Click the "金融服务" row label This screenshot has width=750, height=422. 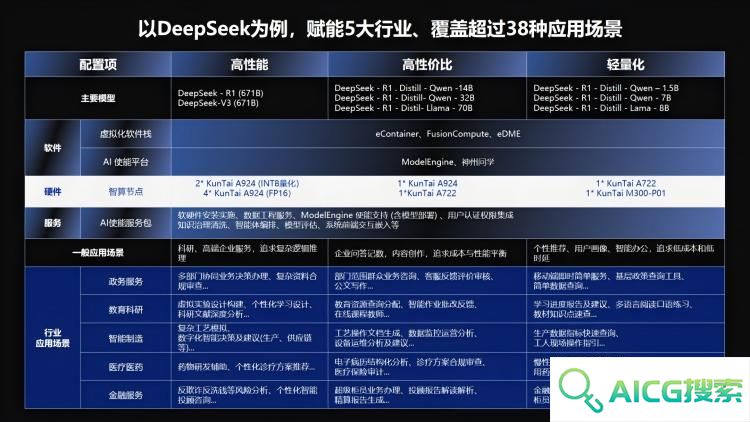(x=126, y=395)
